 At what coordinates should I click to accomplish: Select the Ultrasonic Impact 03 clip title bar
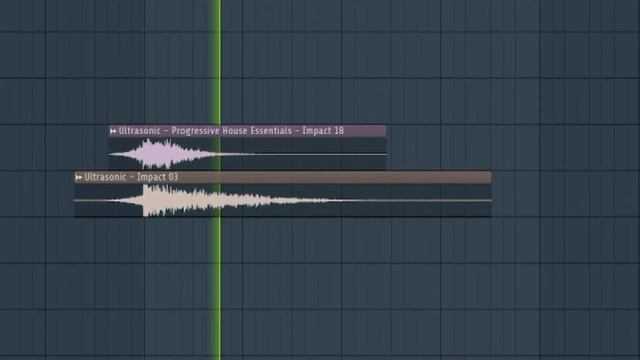(x=282, y=178)
